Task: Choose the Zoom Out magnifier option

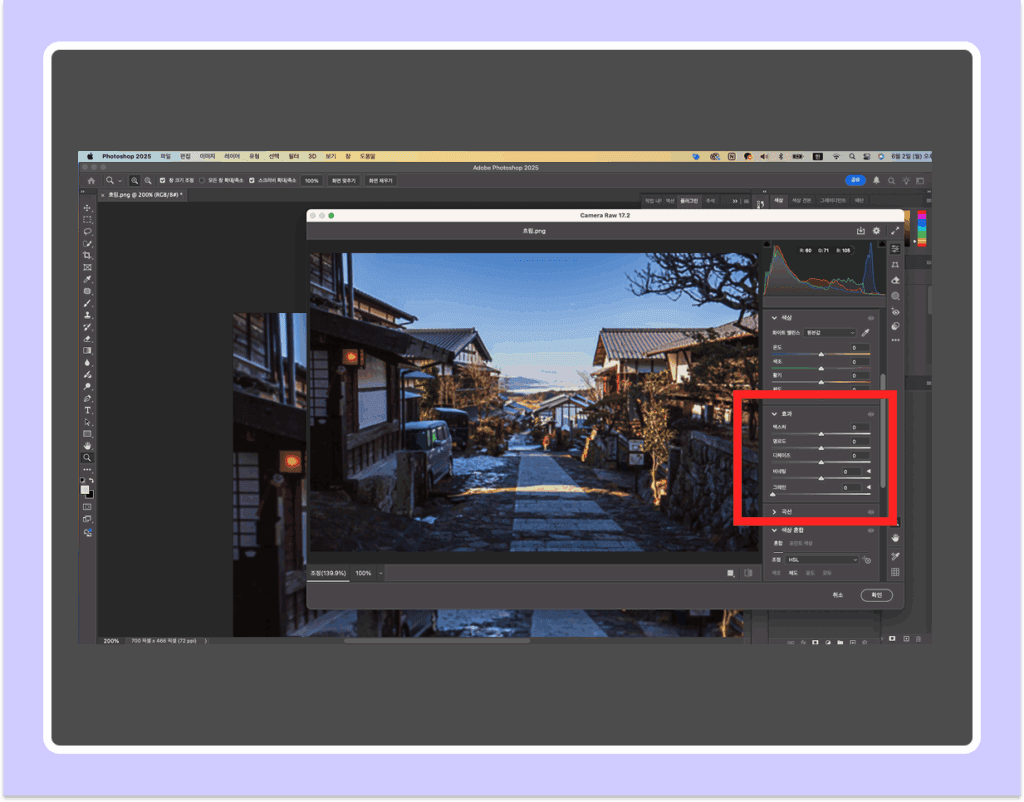Action: pos(148,181)
